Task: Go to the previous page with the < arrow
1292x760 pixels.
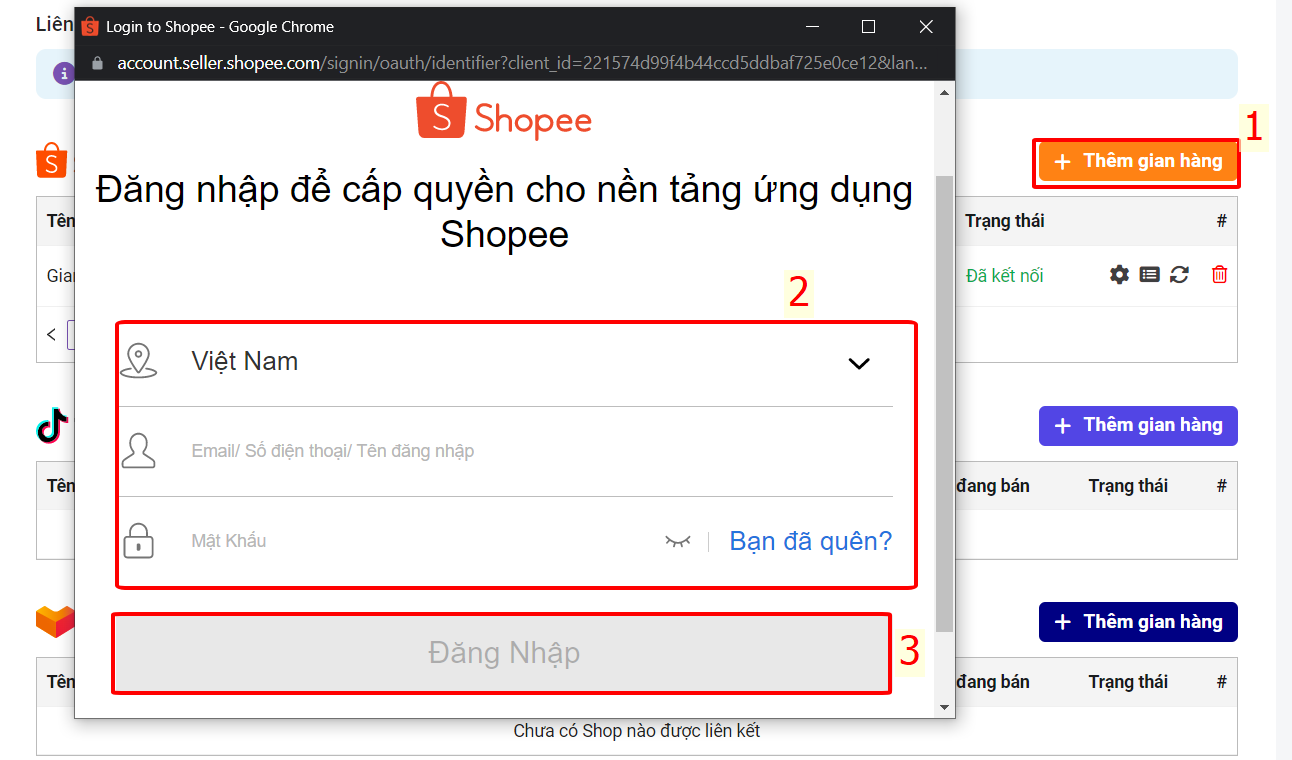Action: (51, 335)
